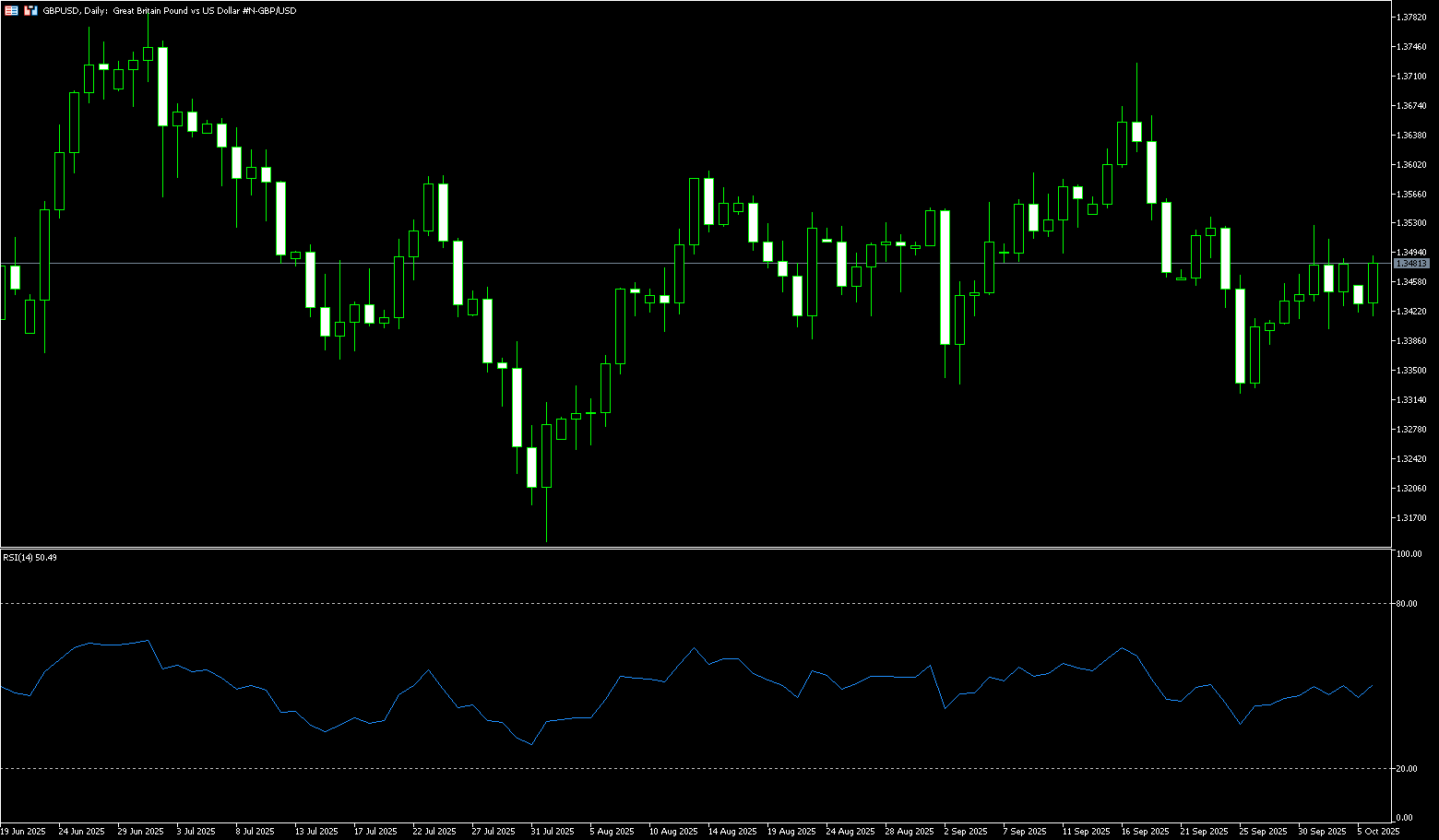This screenshot has width=1439, height=840.
Task: Select the large white candle of early September
Action: point(945,277)
